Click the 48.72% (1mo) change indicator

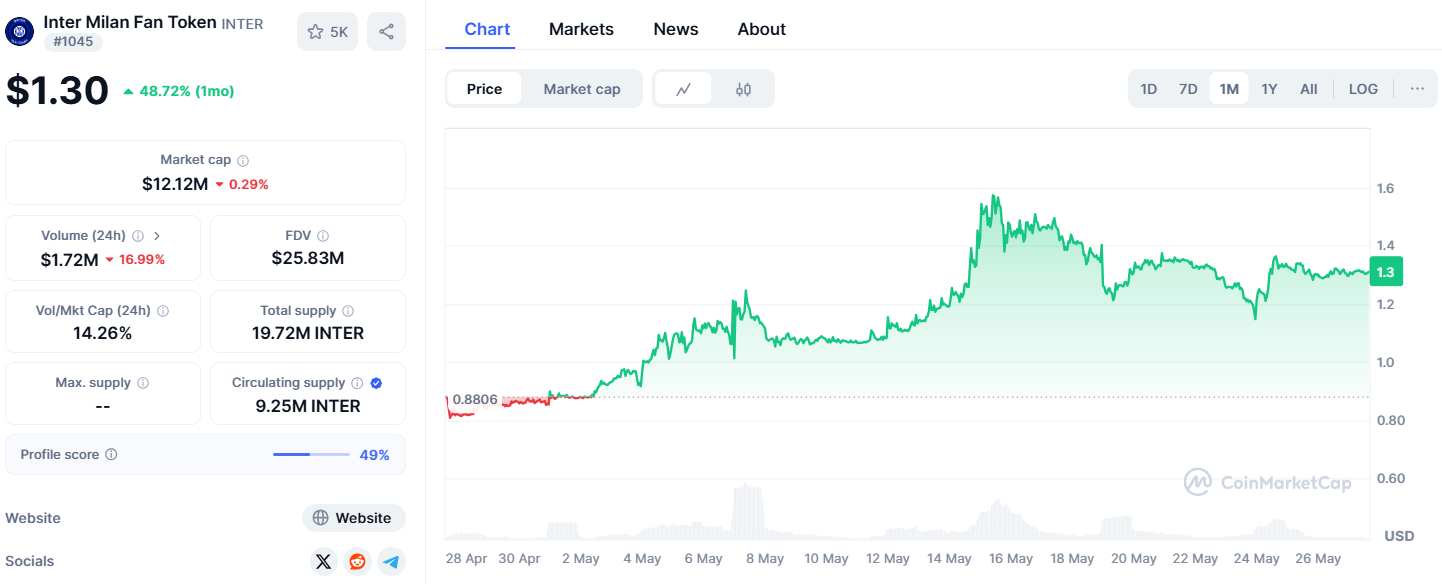pyautogui.click(x=179, y=91)
